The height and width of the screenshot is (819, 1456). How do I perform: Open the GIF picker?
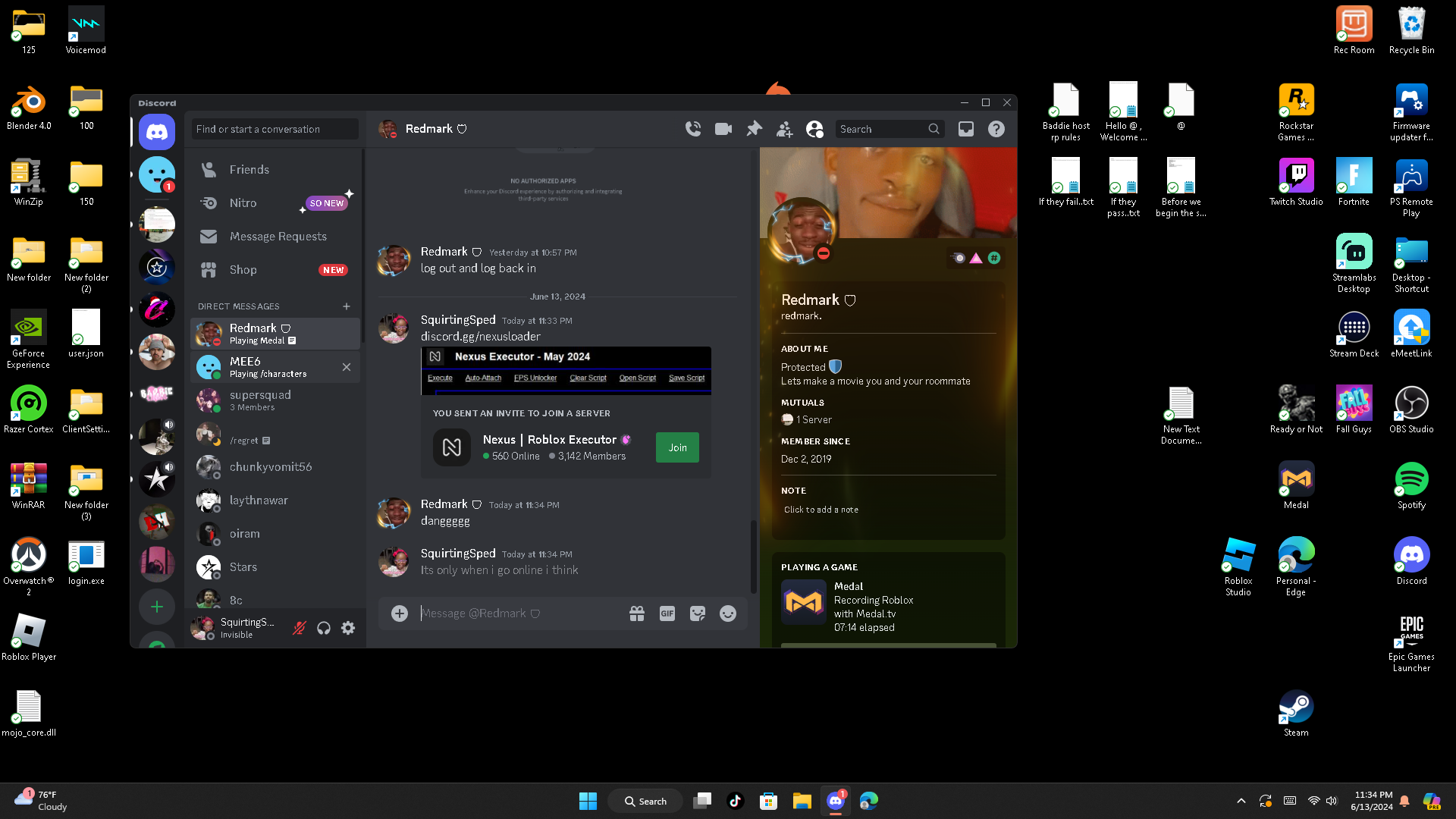click(x=667, y=613)
